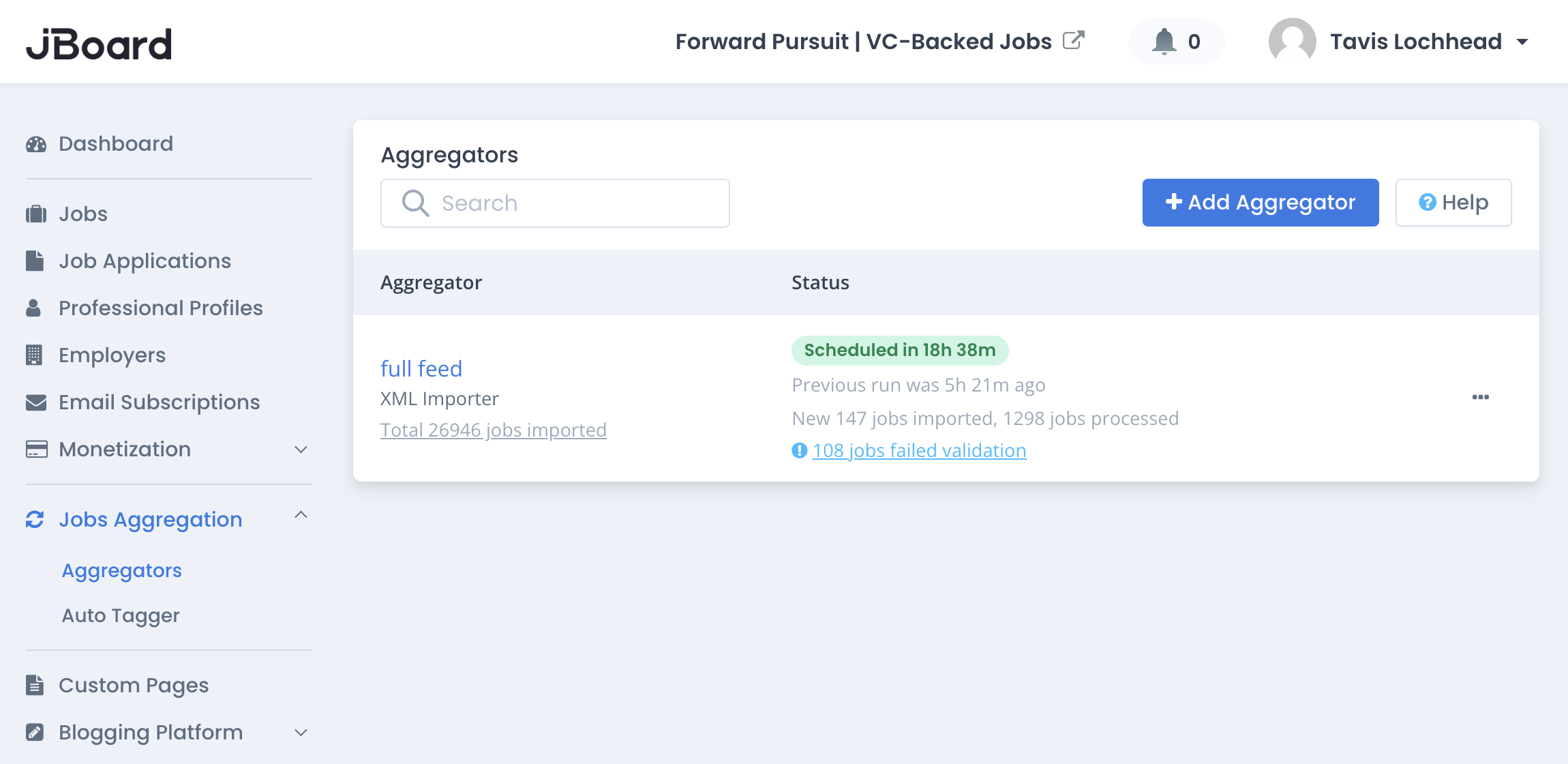Expand the Blogging Platform section
This screenshot has height=764, width=1568.
[301, 732]
